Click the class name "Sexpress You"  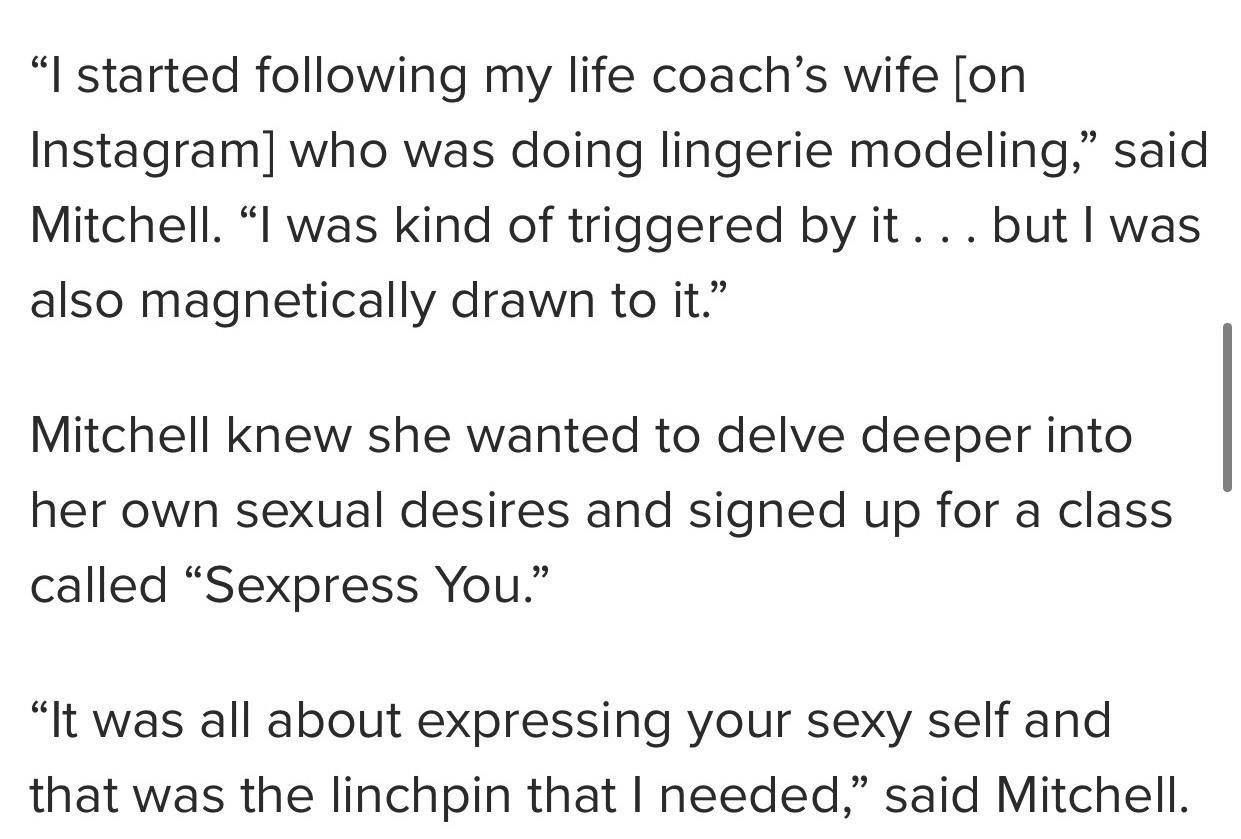(365, 586)
